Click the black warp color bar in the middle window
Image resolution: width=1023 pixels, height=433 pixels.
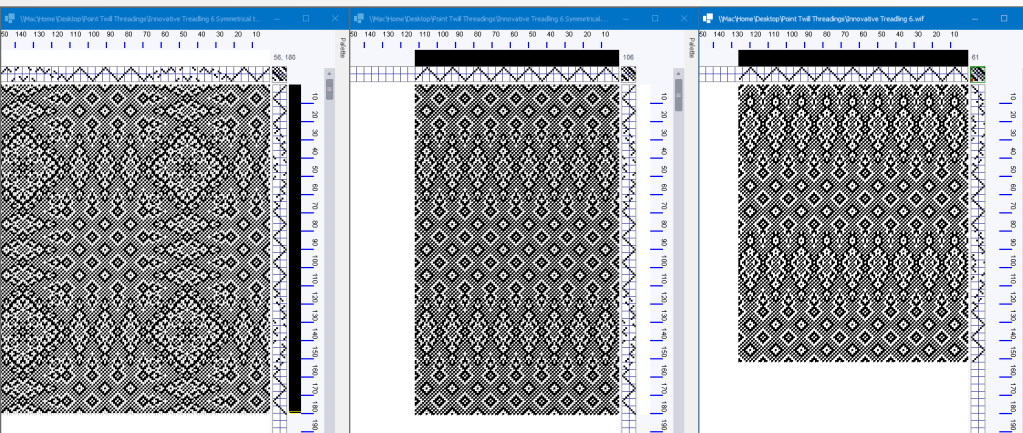(517, 58)
